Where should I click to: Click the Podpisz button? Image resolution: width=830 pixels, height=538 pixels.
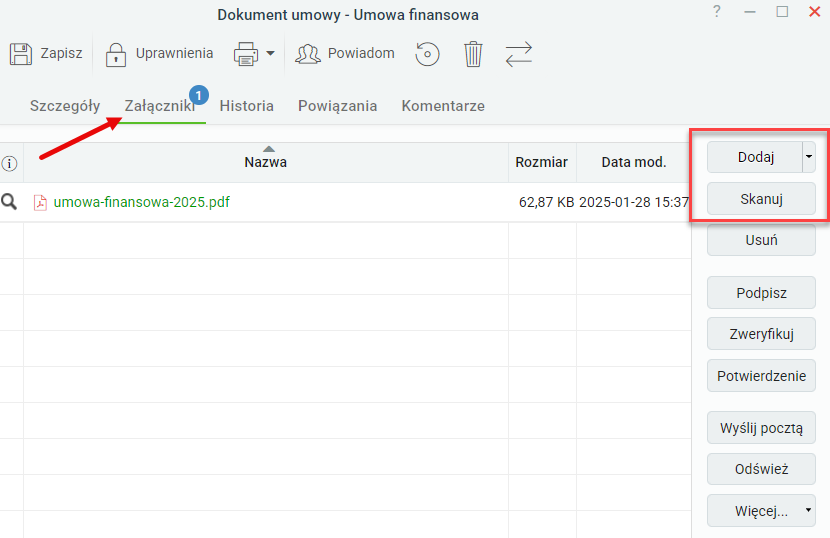tap(761, 293)
